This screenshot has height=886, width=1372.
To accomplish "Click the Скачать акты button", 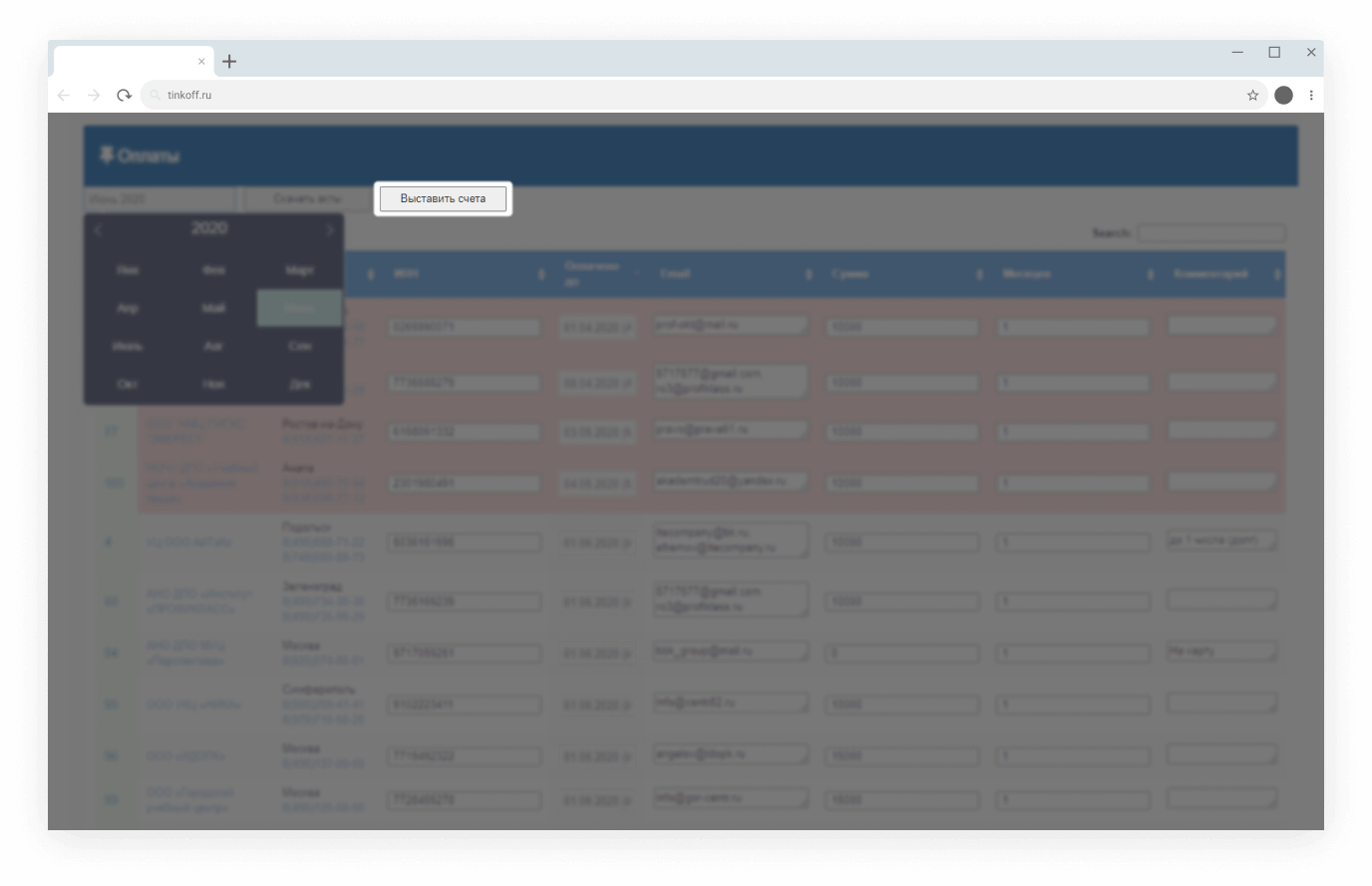I will [307, 198].
